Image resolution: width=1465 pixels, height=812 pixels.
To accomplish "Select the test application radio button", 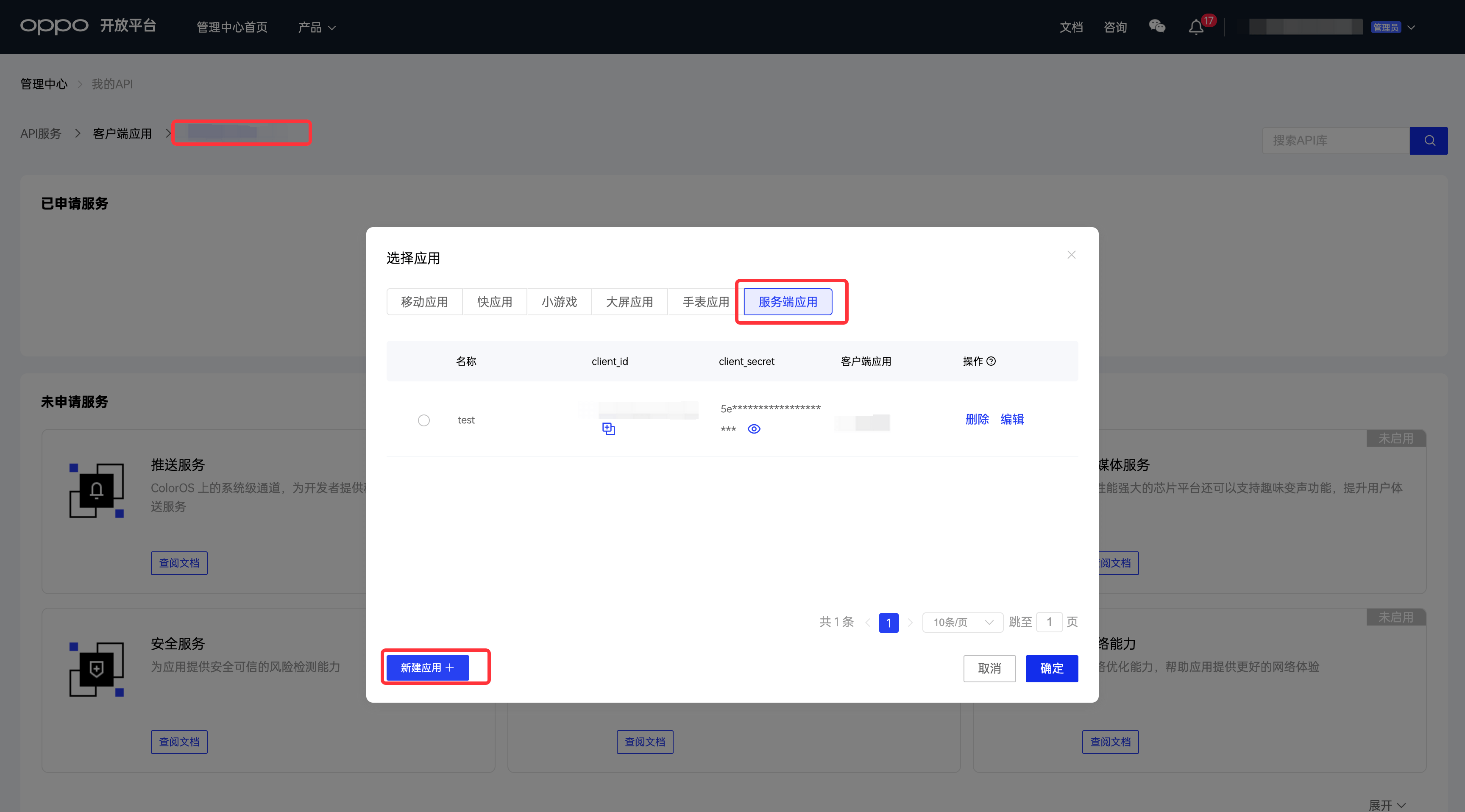I will coord(424,420).
